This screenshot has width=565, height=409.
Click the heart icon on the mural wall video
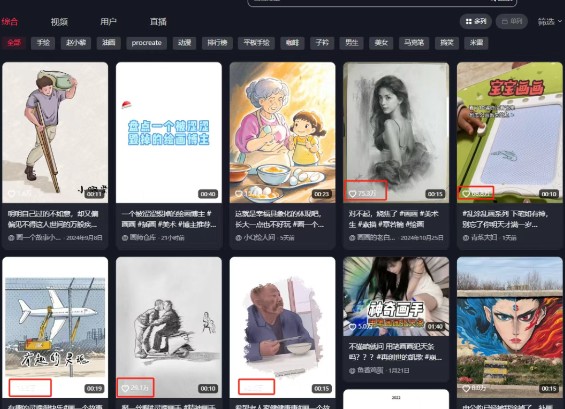(466, 388)
